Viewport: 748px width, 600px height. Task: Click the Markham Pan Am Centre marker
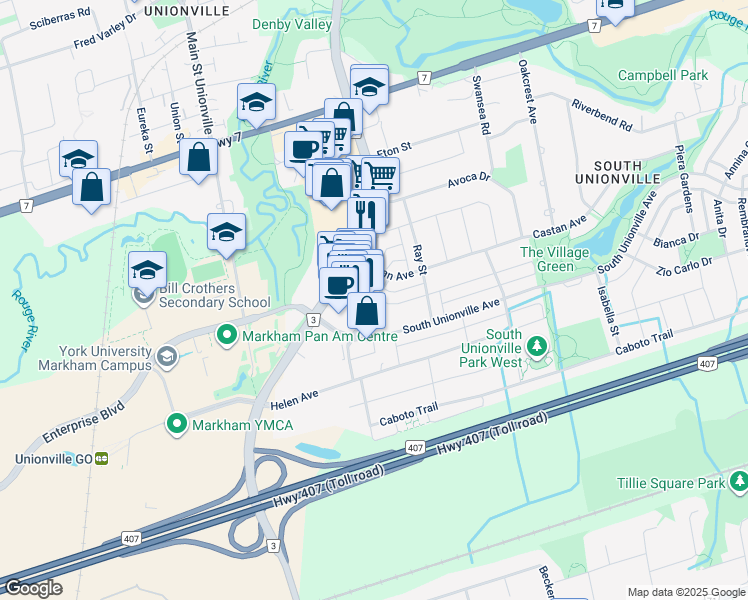[227, 335]
